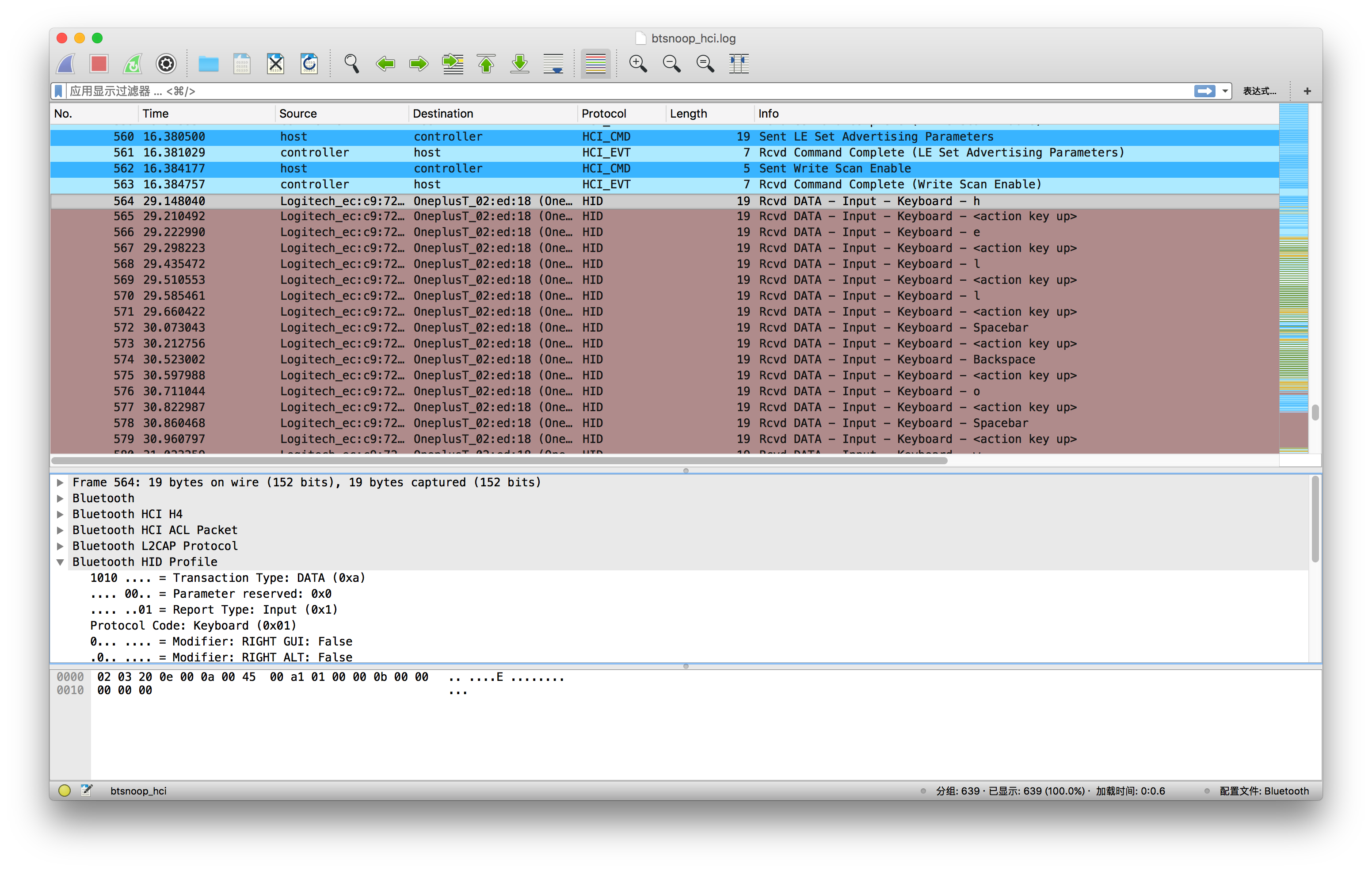Open capture options gear icon

166,64
